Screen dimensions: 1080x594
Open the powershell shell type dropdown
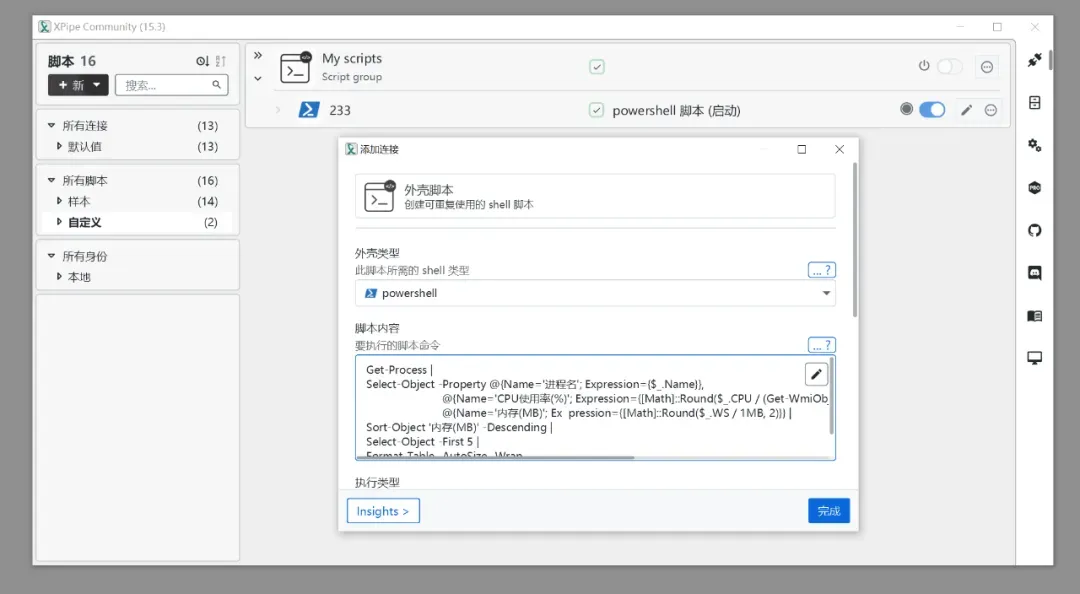coord(595,293)
